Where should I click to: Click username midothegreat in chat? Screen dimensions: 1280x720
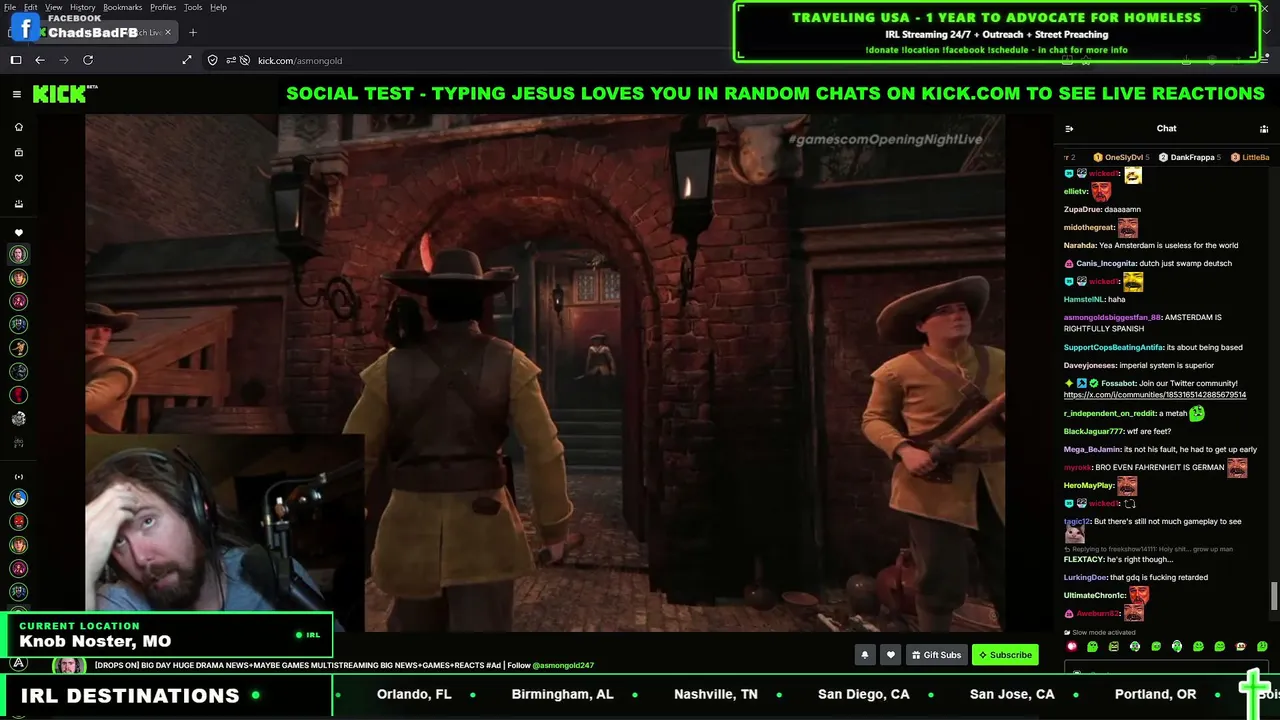point(1089,227)
